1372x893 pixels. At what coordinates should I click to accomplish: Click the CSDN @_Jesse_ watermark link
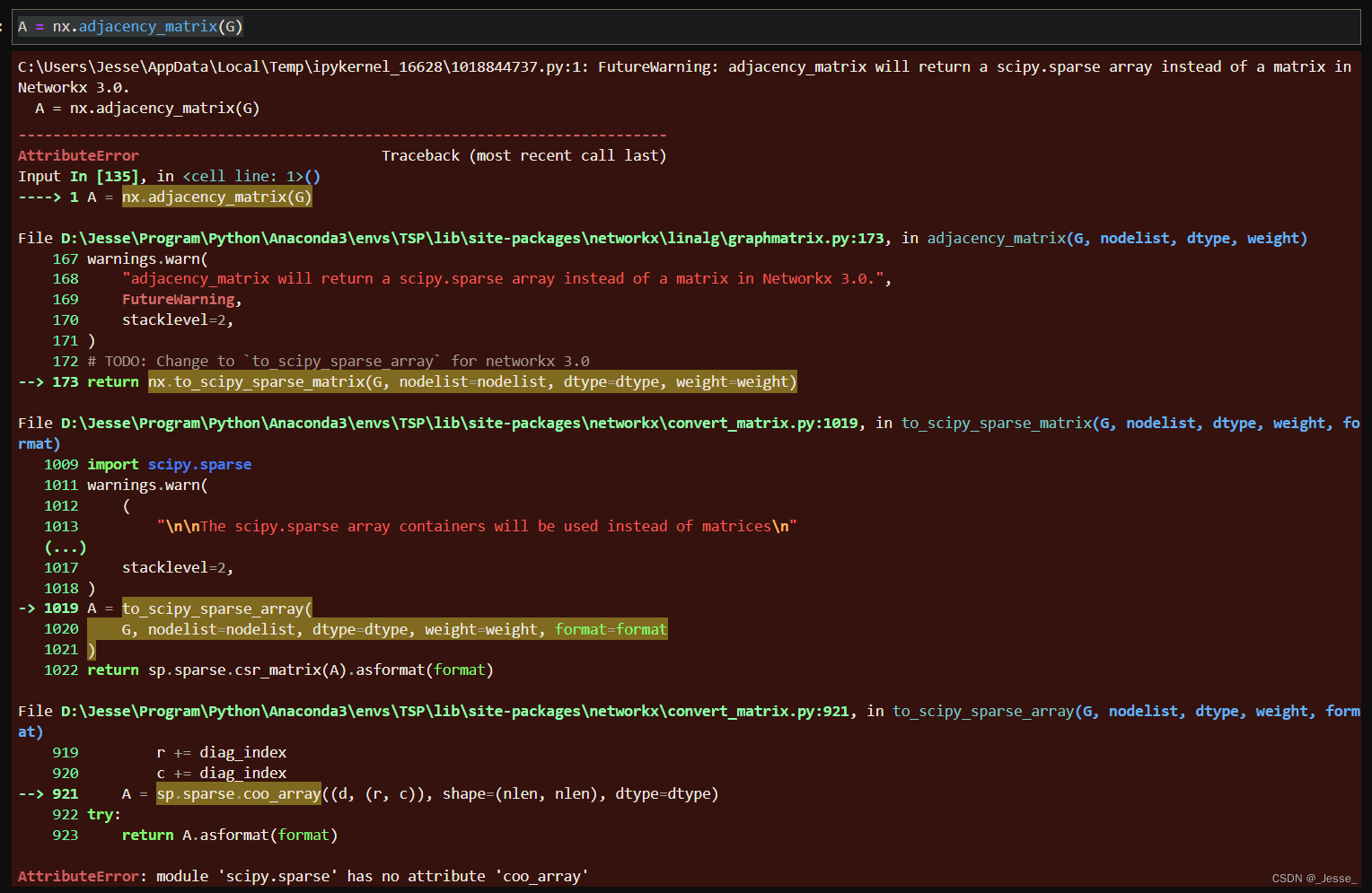(x=1313, y=878)
